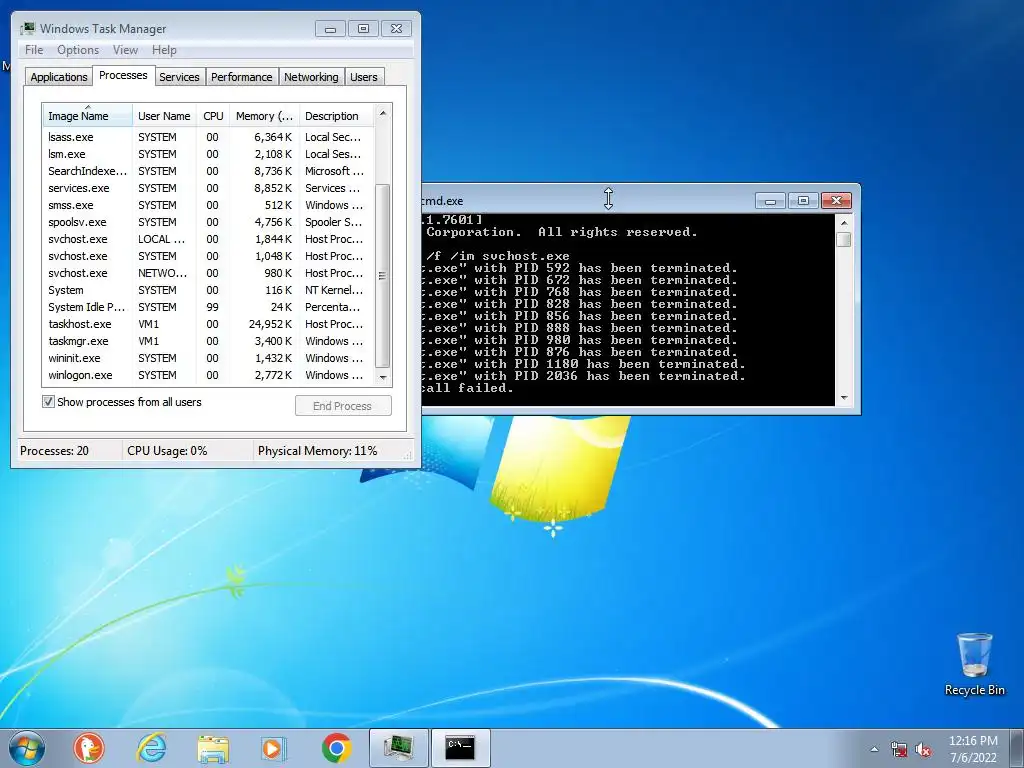The width and height of the screenshot is (1024, 768).
Task: Select the Processes tab
Action: 123,75
